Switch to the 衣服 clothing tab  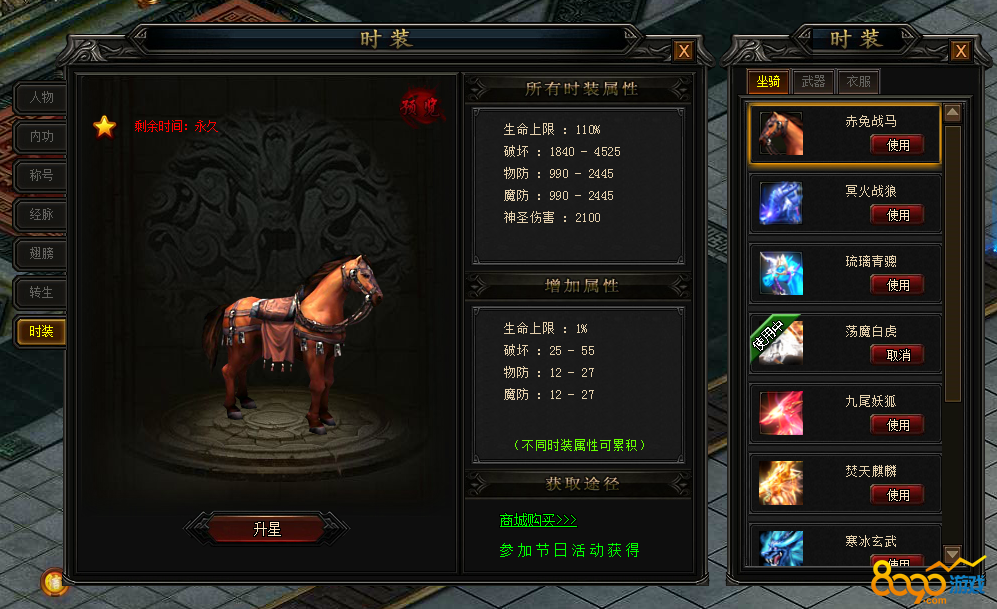coord(858,81)
